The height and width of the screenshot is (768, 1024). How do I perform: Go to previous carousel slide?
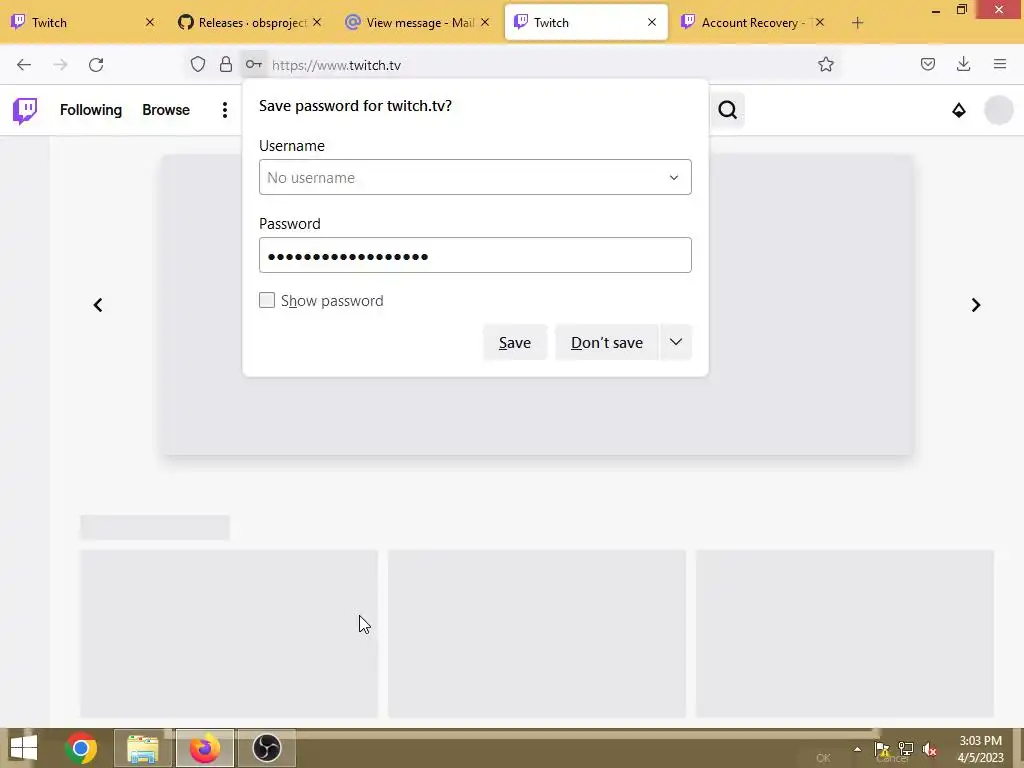coord(98,305)
